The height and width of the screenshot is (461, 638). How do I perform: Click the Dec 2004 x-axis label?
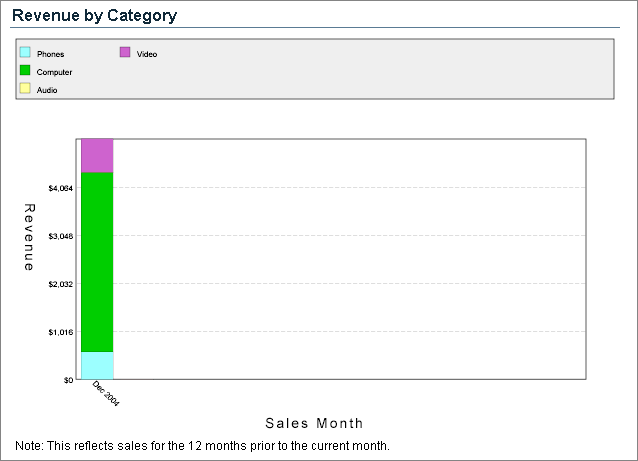point(105,393)
